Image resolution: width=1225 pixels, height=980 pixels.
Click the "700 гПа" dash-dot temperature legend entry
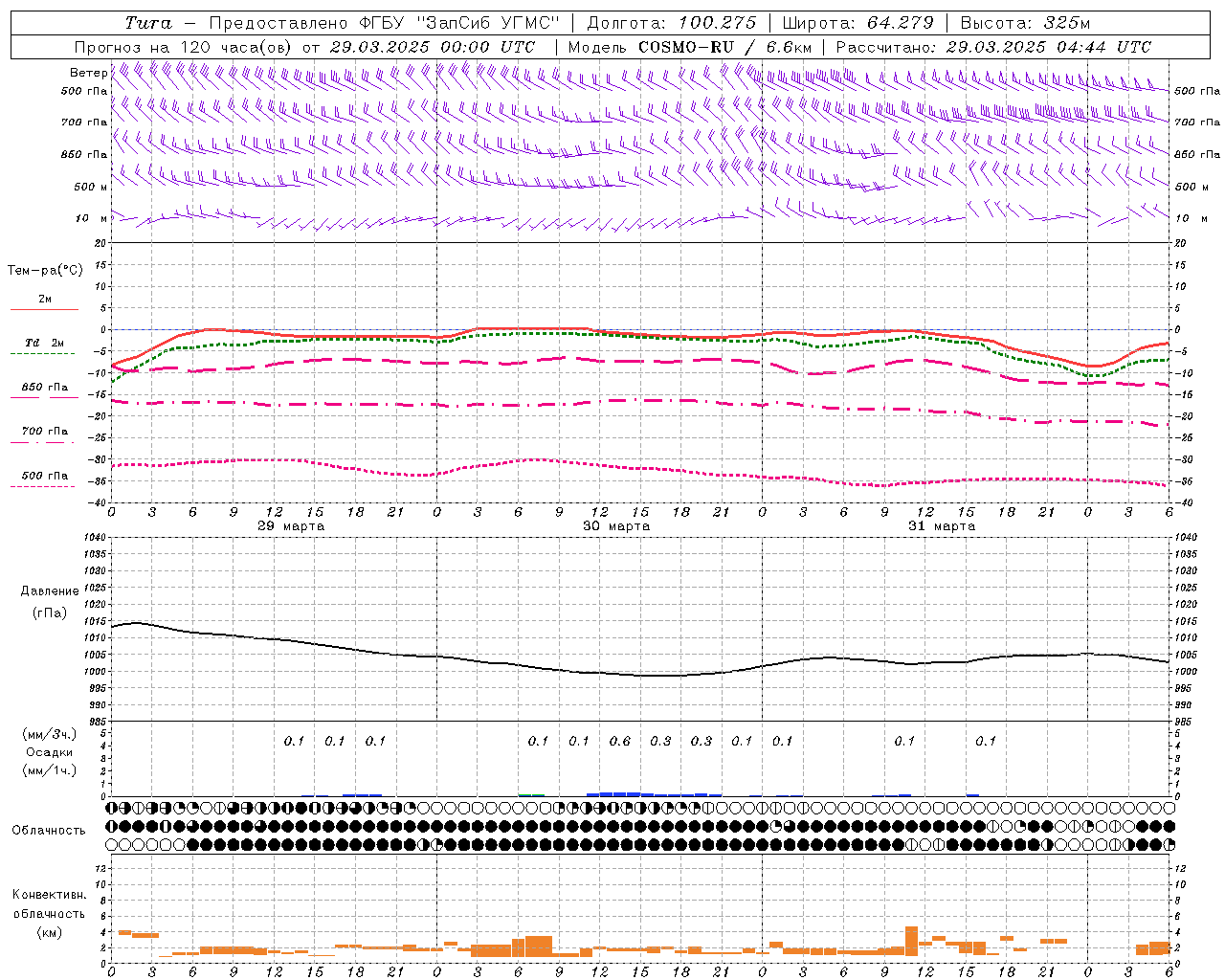[x=44, y=434]
